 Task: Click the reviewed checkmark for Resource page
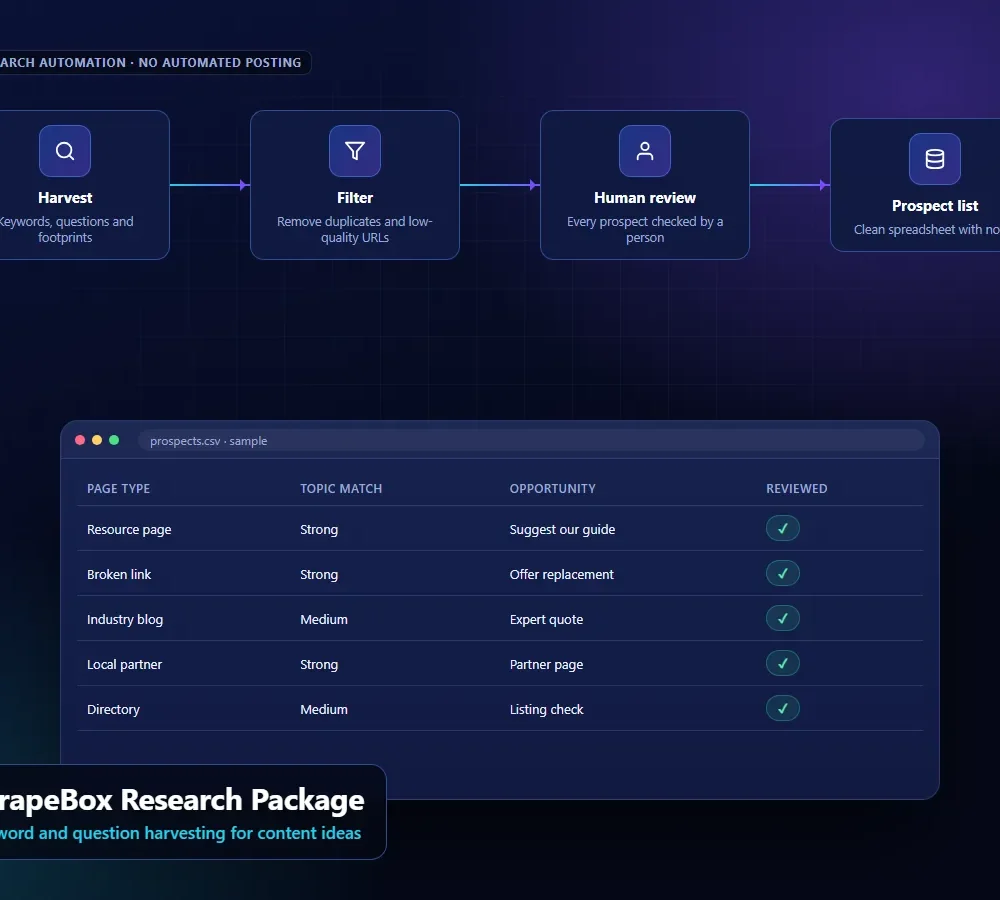coord(783,528)
